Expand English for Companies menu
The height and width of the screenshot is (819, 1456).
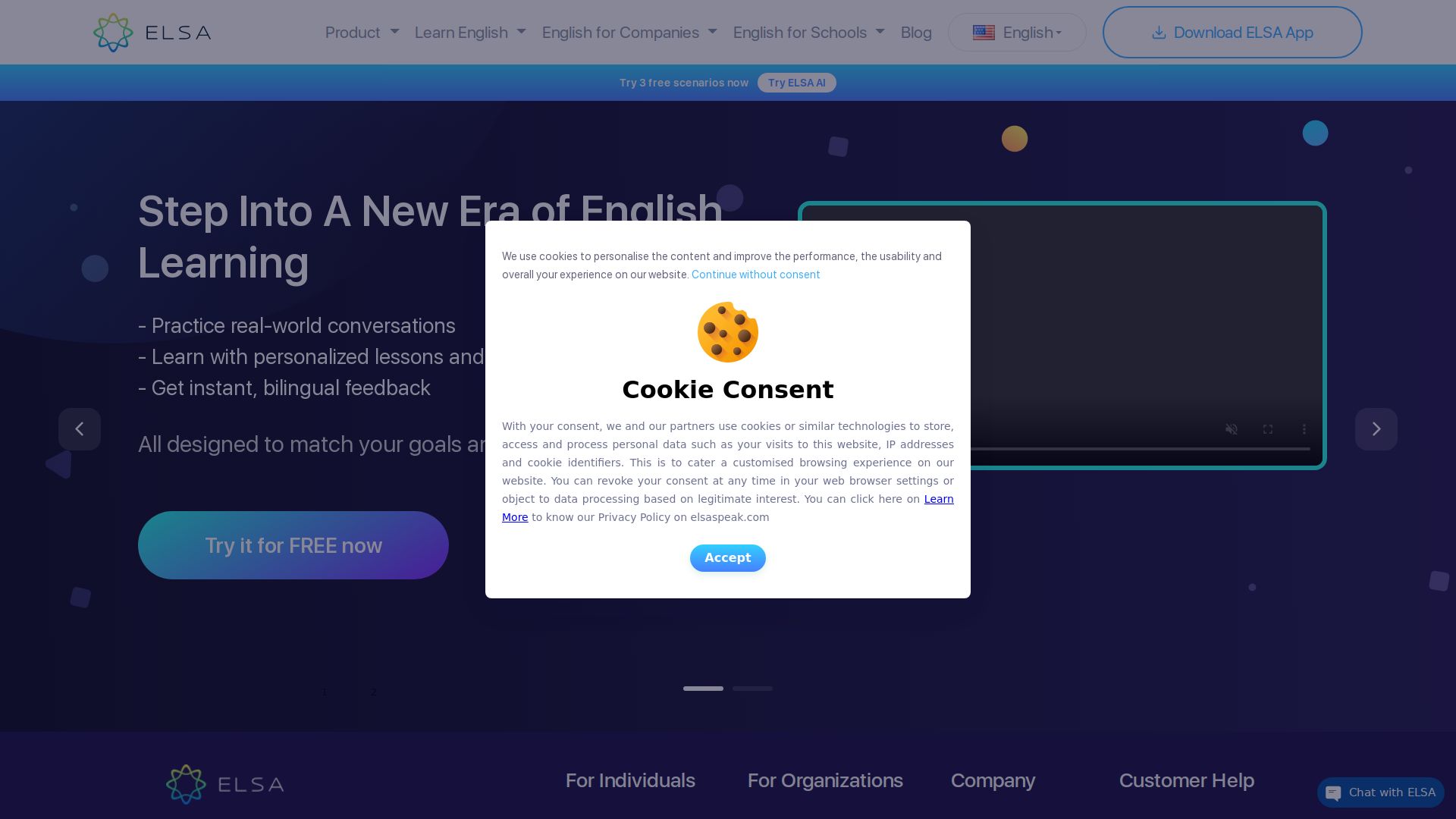pyautogui.click(x=629, y=33)
